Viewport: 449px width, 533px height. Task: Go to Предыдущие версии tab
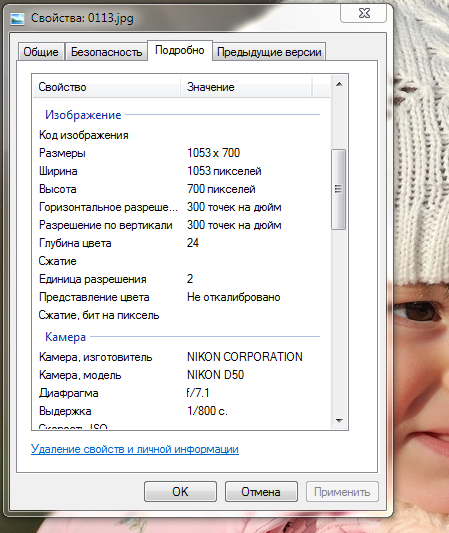coord(269,52)
